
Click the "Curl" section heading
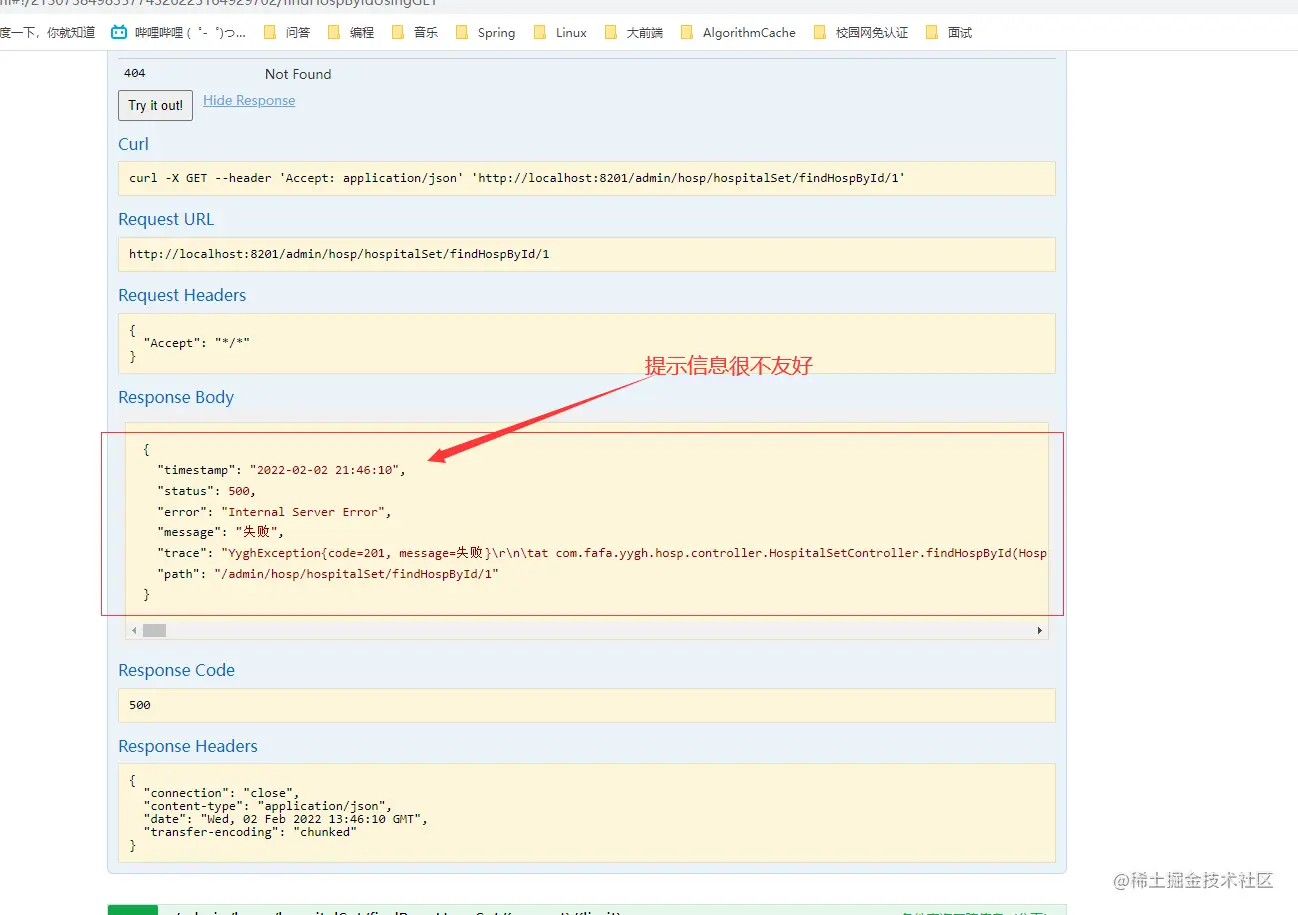point(133,144)
